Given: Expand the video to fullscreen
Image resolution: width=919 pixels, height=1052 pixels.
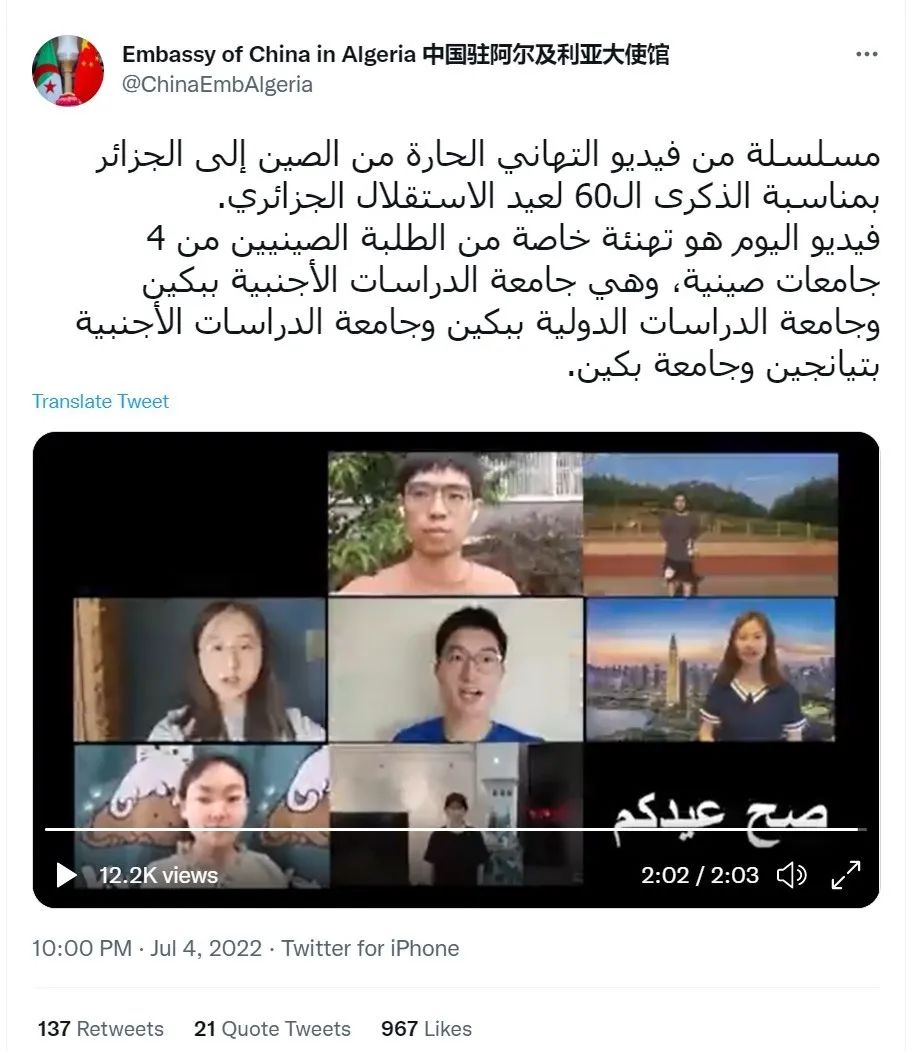Looking at the screenshot, I should click(846, 875).
